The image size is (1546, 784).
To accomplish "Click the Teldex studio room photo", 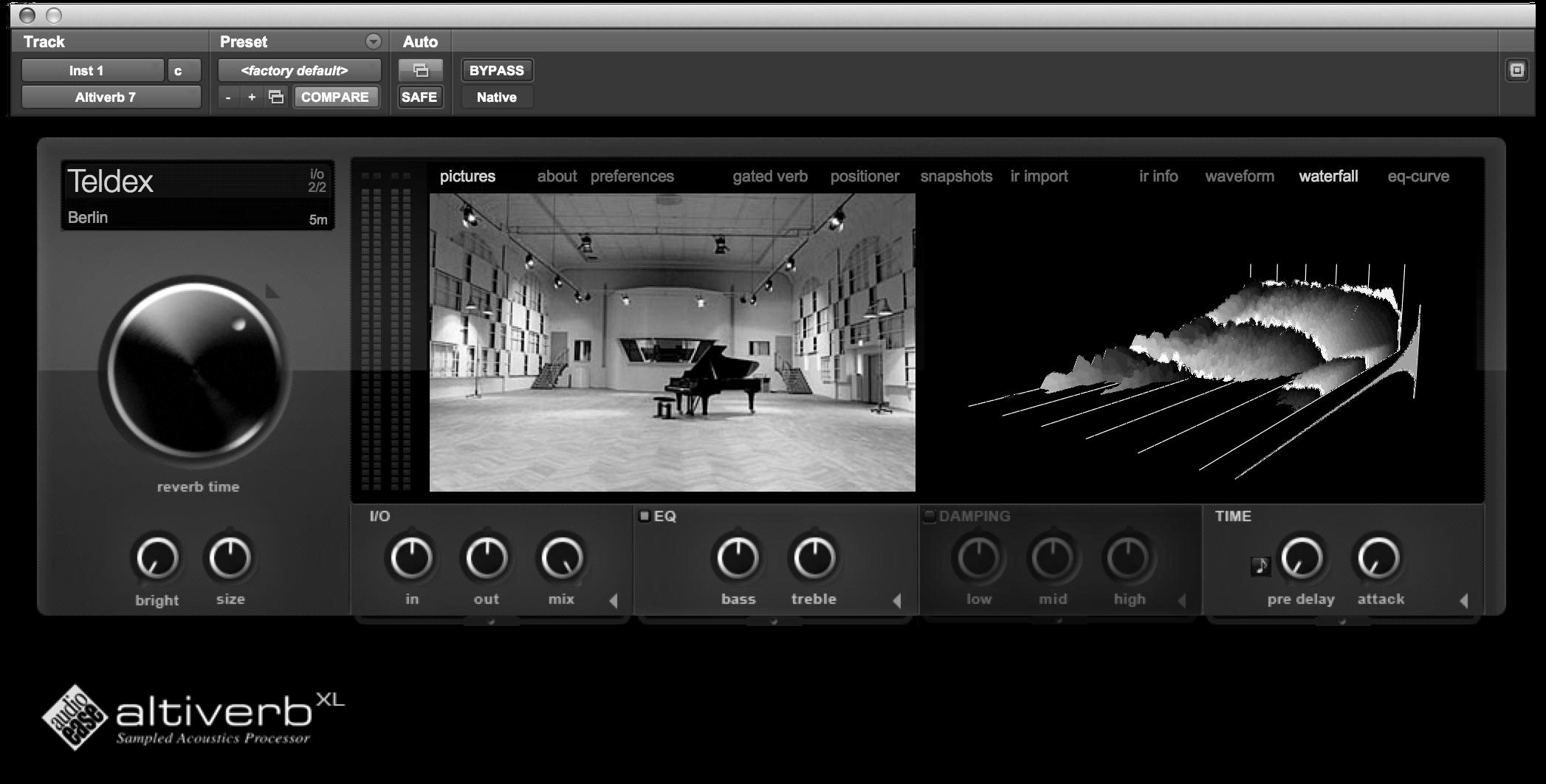I will click(673, 343).
